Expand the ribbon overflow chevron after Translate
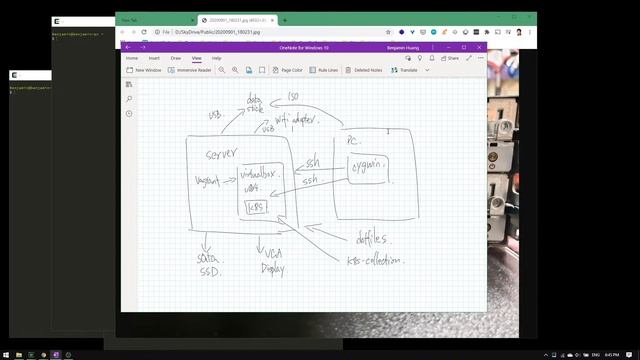 427,70
